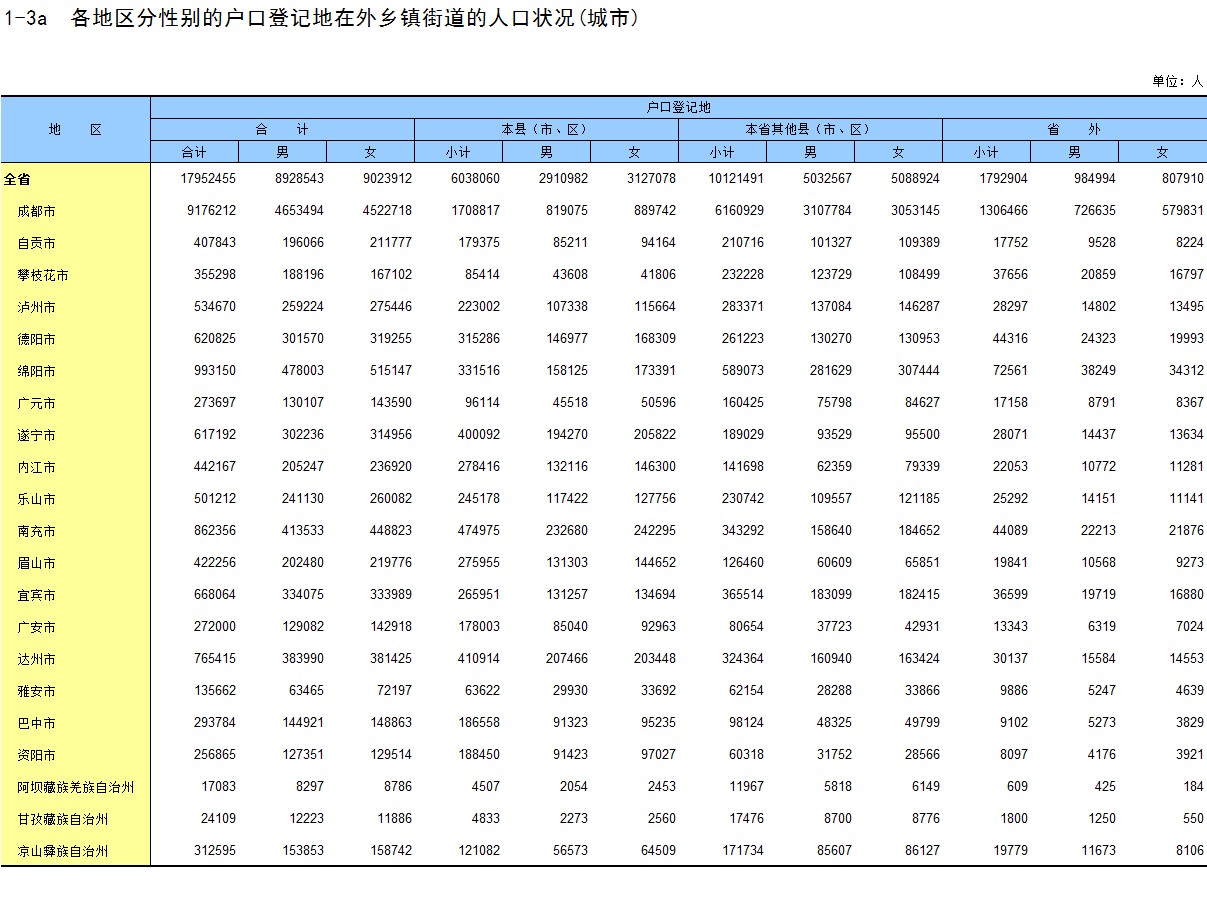Image resolution: width=1207 pixels, height=899 pixels.
Task: Click 凉山彝族自治州 last value 8106
Action: [x=1190, y=851]
